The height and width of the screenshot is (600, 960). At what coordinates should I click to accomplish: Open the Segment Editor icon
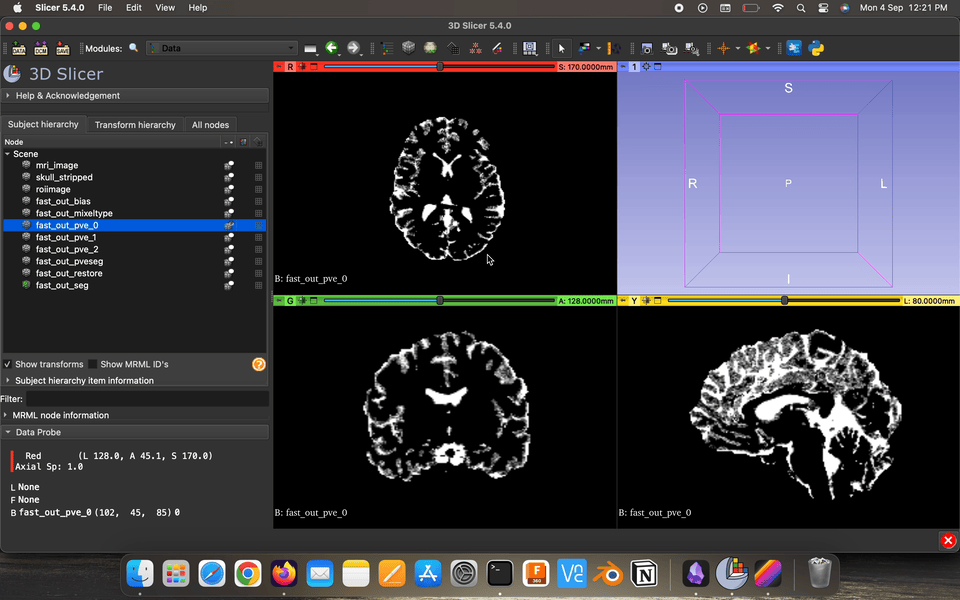pos(497,48)
